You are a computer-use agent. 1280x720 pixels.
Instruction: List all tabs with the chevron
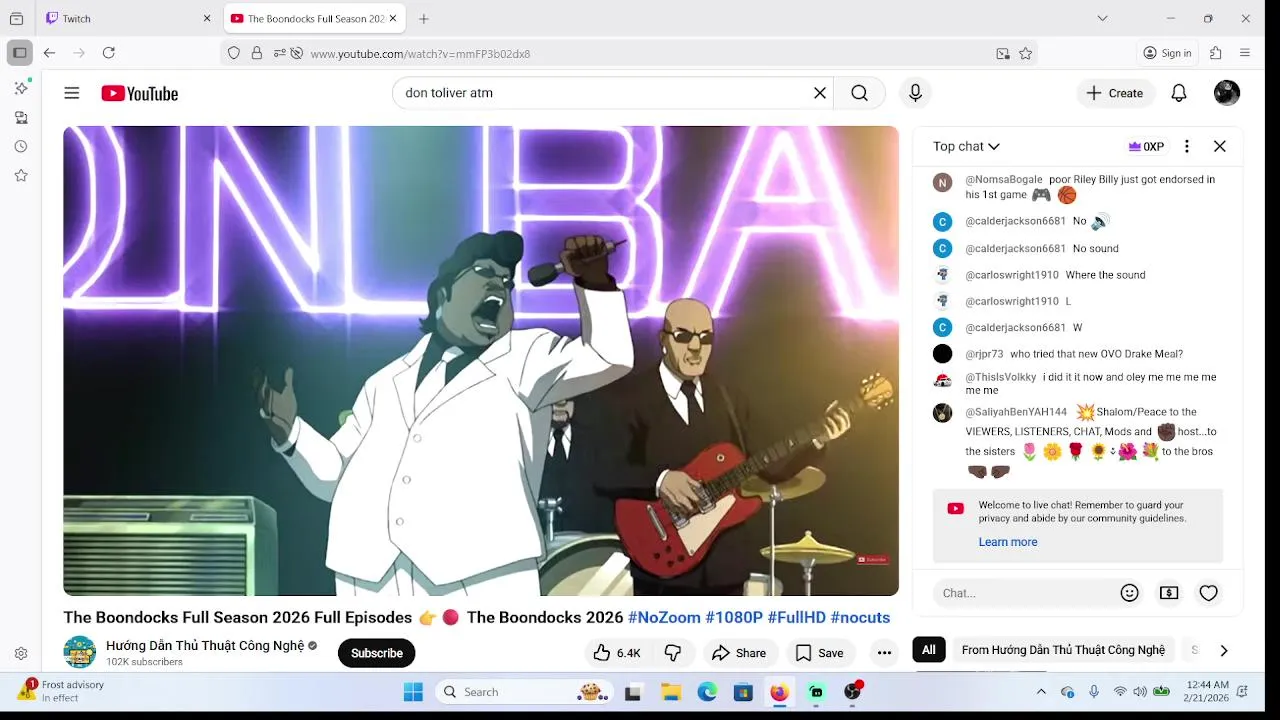click(x=1102, y=18)
